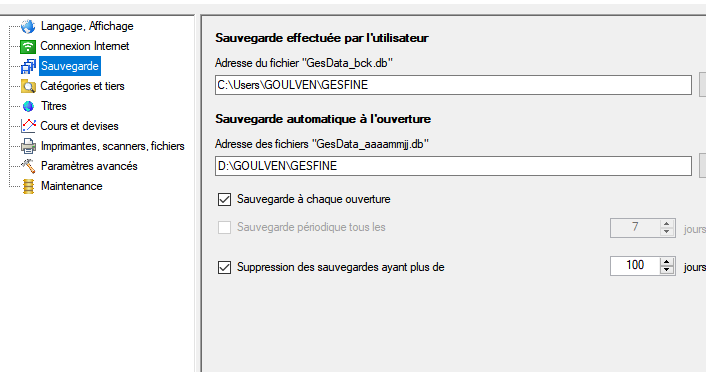This screenshot has height=372, width=706.
Task: Click the Titres globe icon
Action: pyautogui.click(x=28, y=106)
